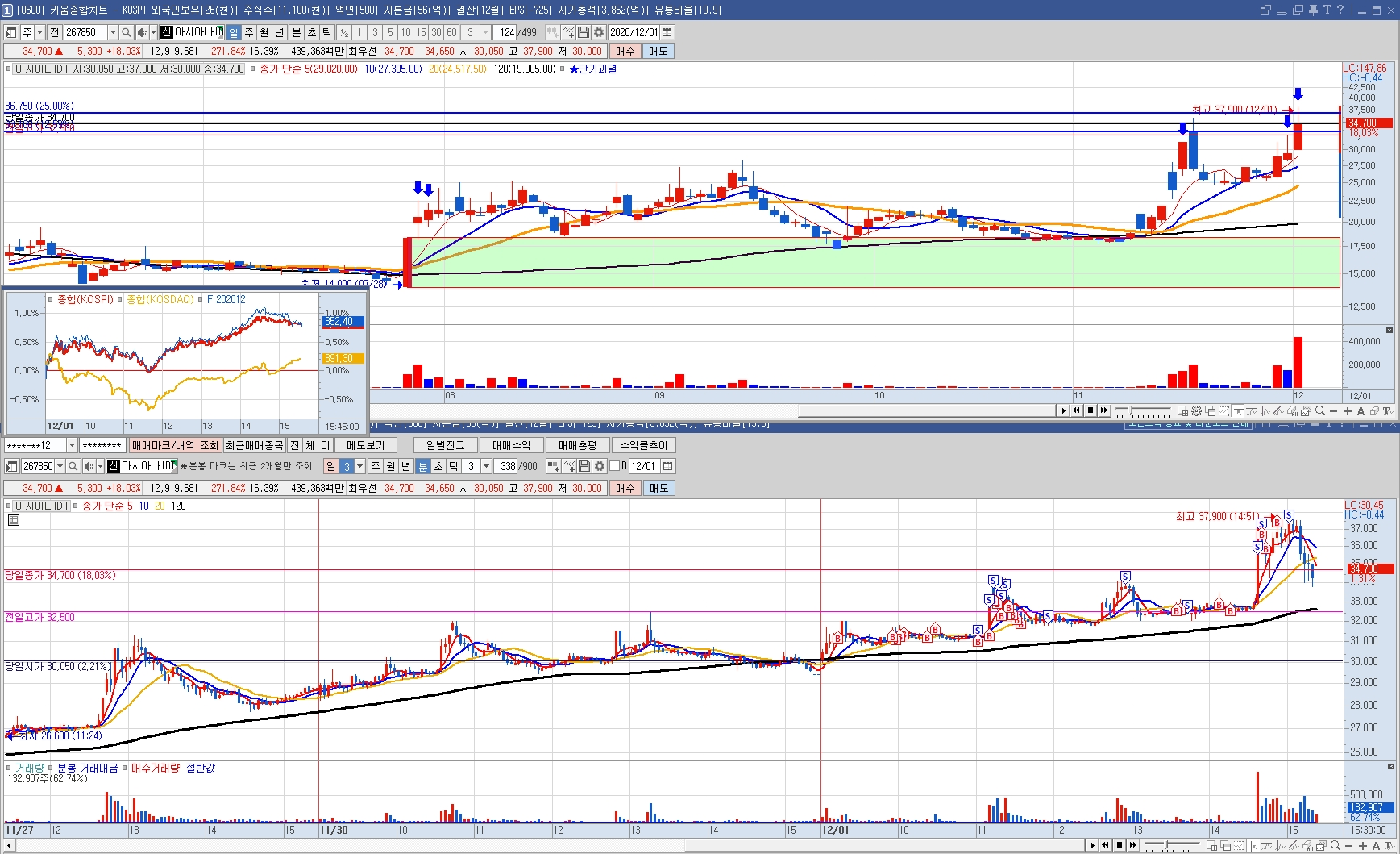
Task: Click plus zoom-in icon in upper chart bottom bar
Action: pyautogui.click(x=1348, y=411)
